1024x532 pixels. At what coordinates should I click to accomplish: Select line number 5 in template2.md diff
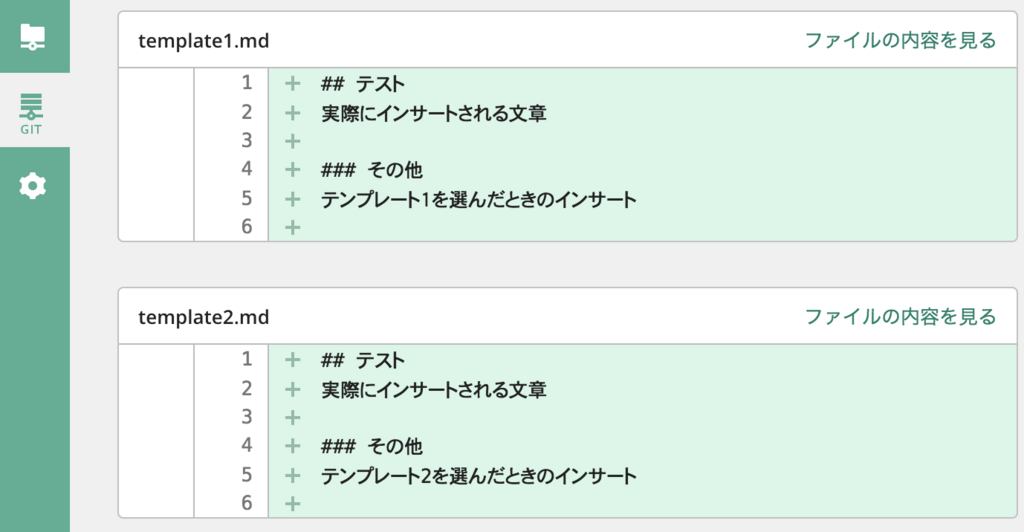(246, 475)
